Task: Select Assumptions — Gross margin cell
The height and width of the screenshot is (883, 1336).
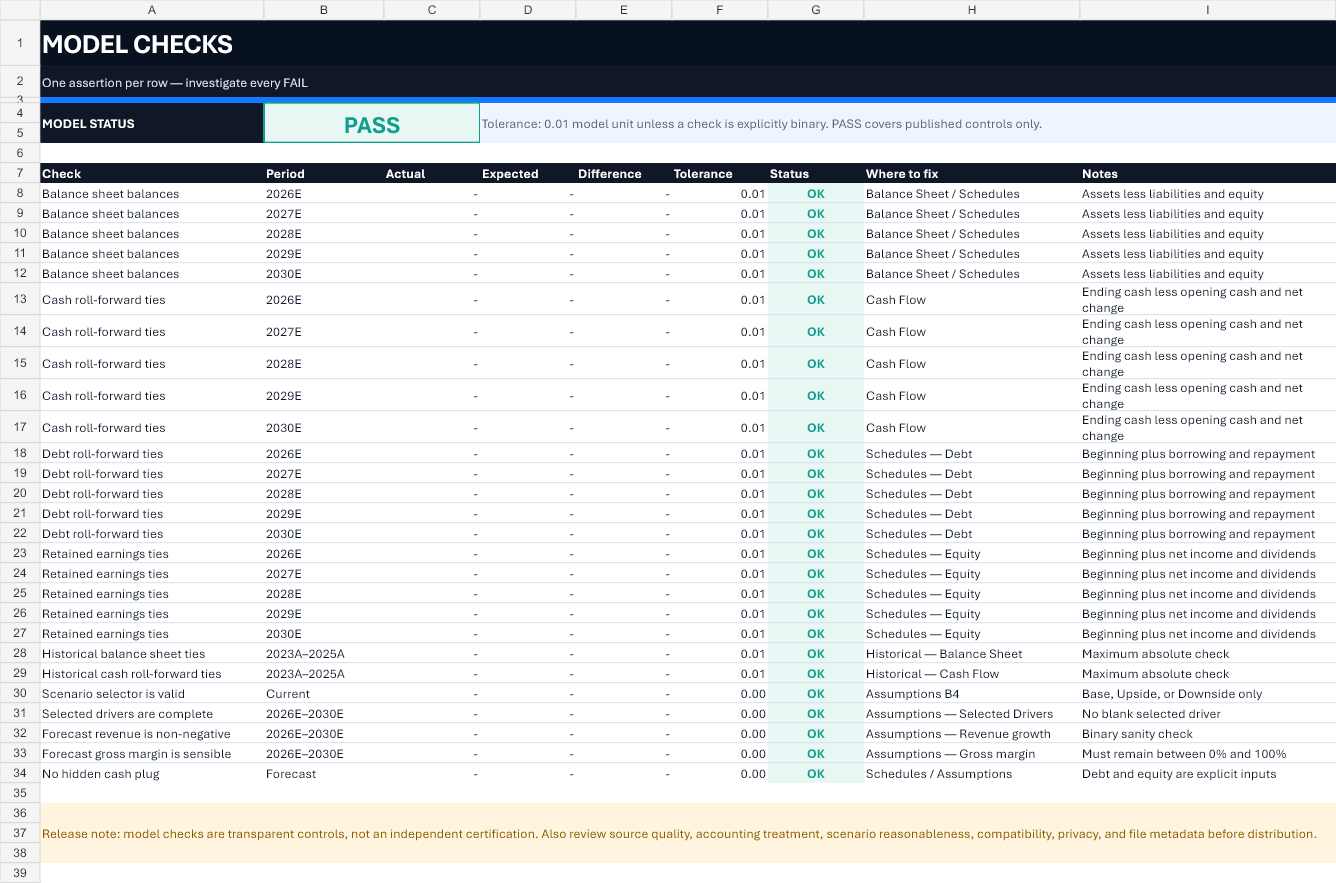Action: [x=972, y=753]
